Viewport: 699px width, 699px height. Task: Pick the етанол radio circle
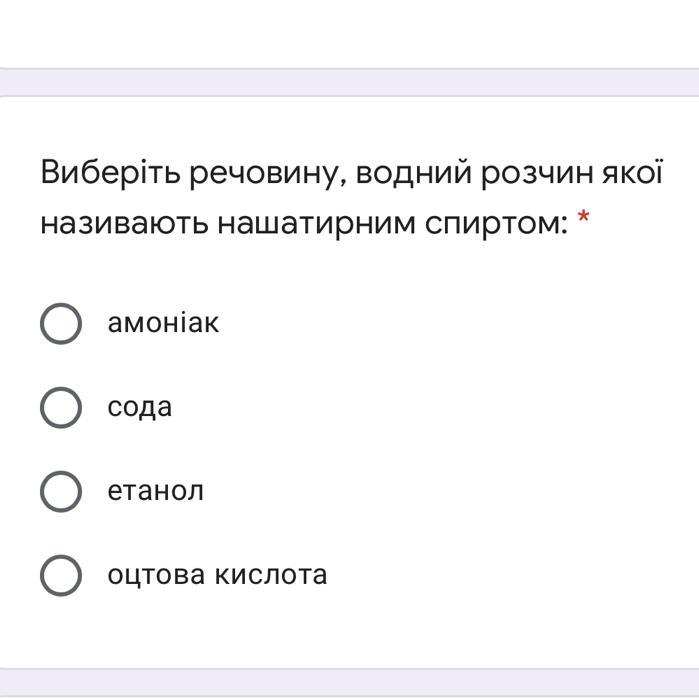61,491
